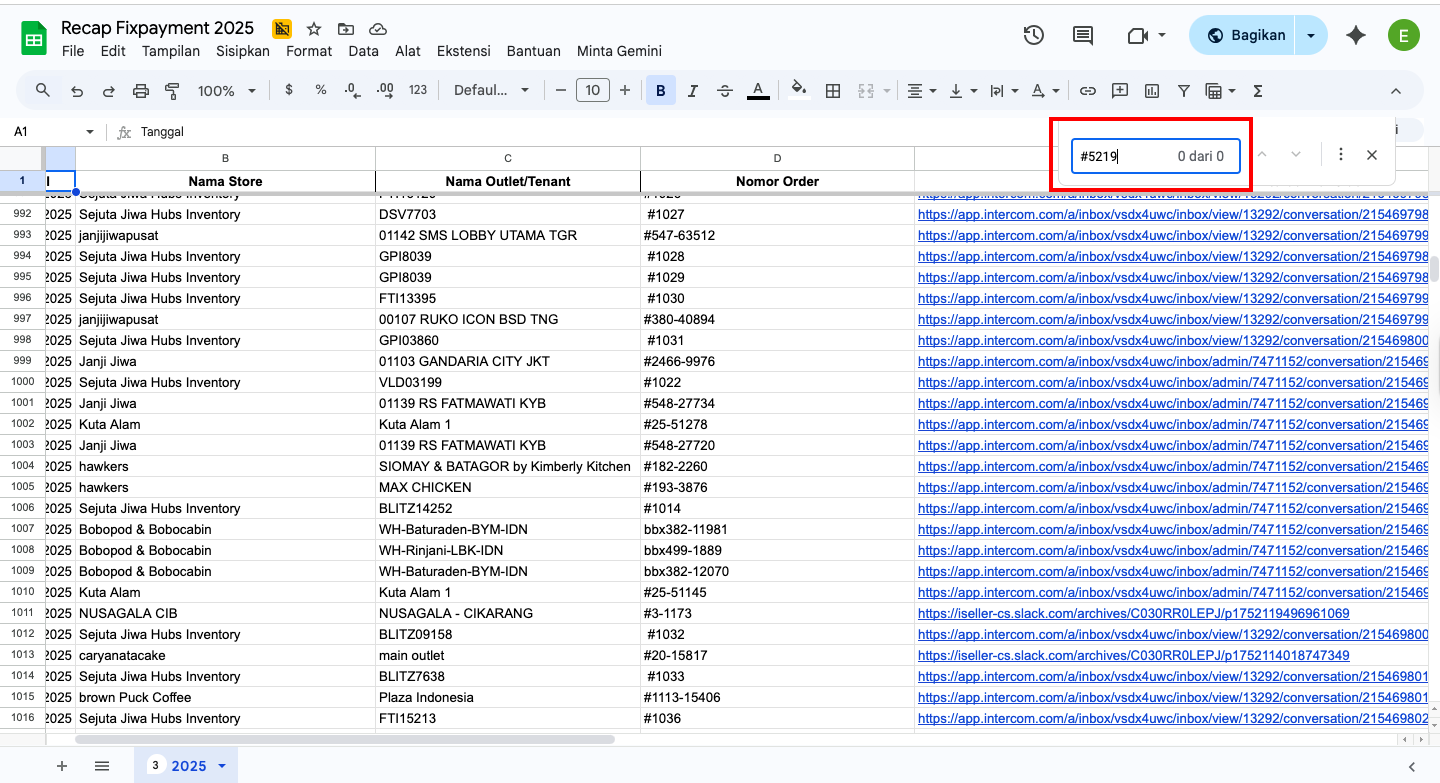Open the text color picker
1440x783 pixels.
click(x=758, y=91)
